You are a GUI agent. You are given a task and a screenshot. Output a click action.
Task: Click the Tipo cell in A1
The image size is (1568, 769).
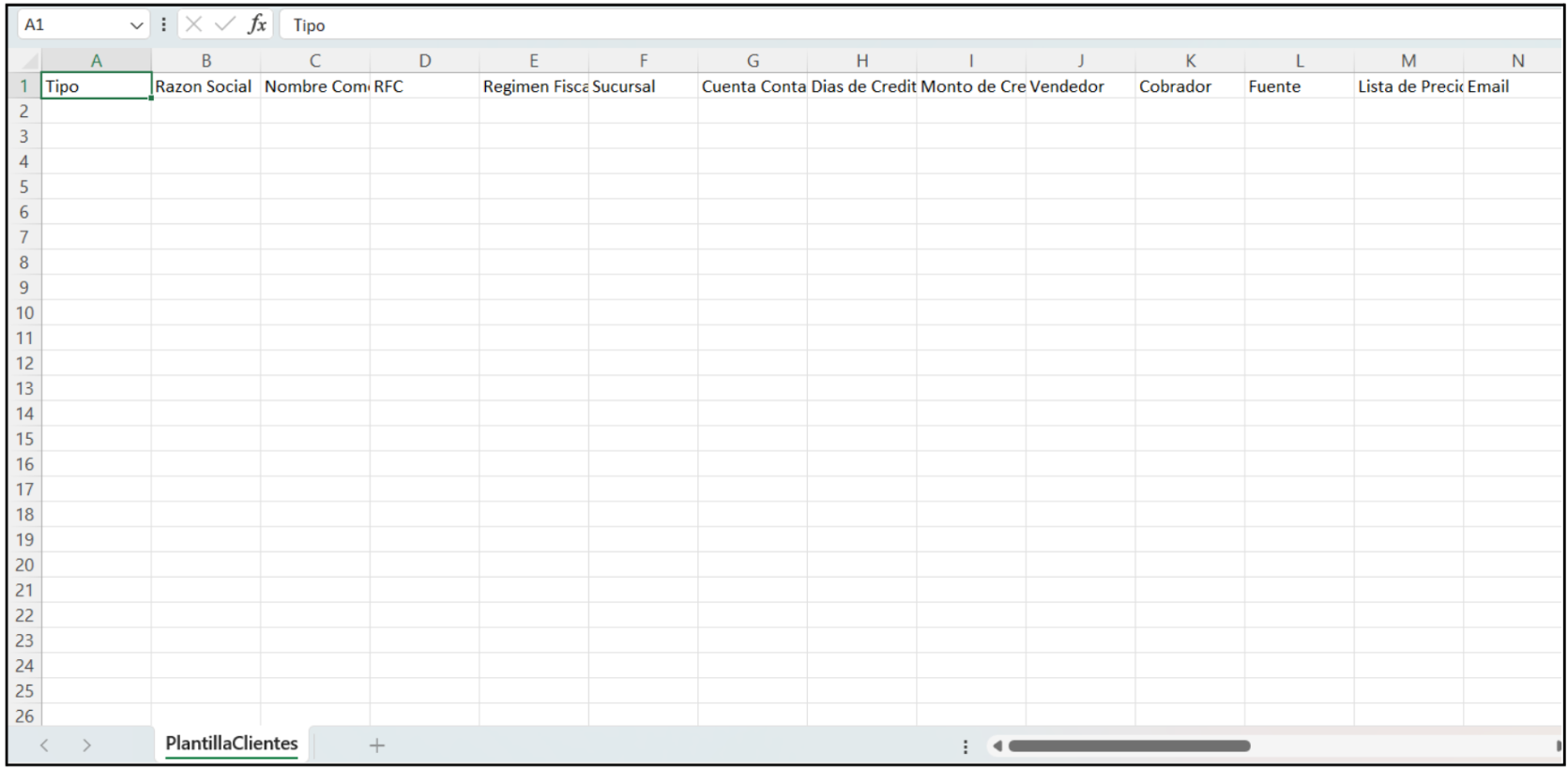point(96,86)
